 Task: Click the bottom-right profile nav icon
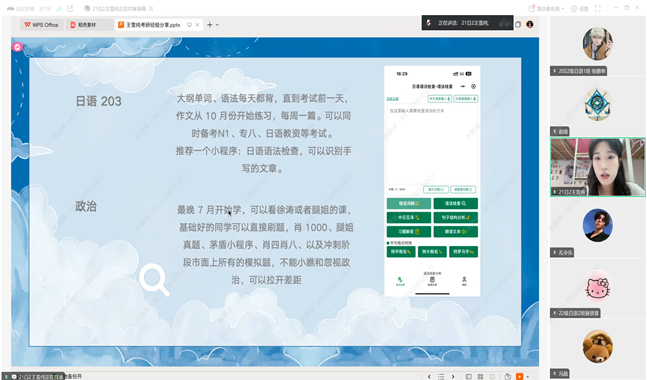click(464, 281)
